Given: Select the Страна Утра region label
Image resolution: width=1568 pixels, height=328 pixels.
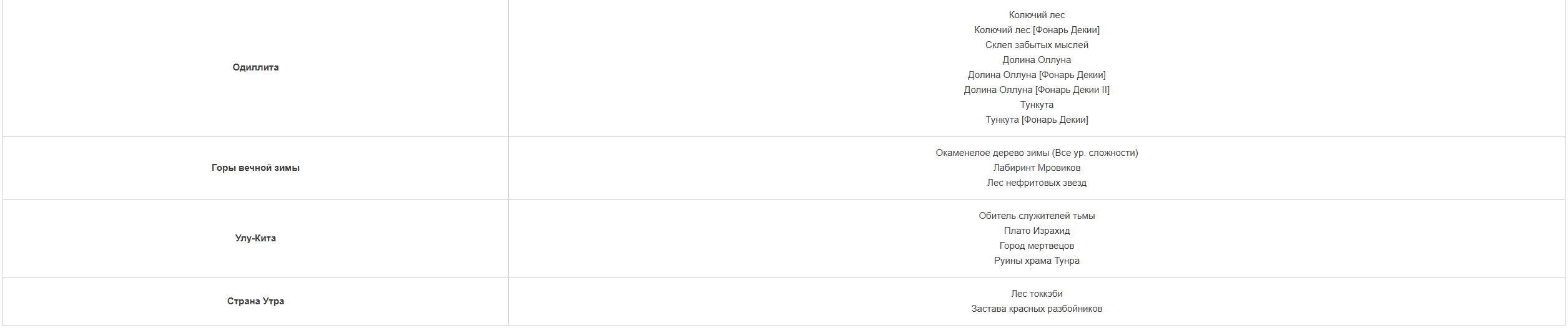Looking at the screenshot, I should [255, 301].
